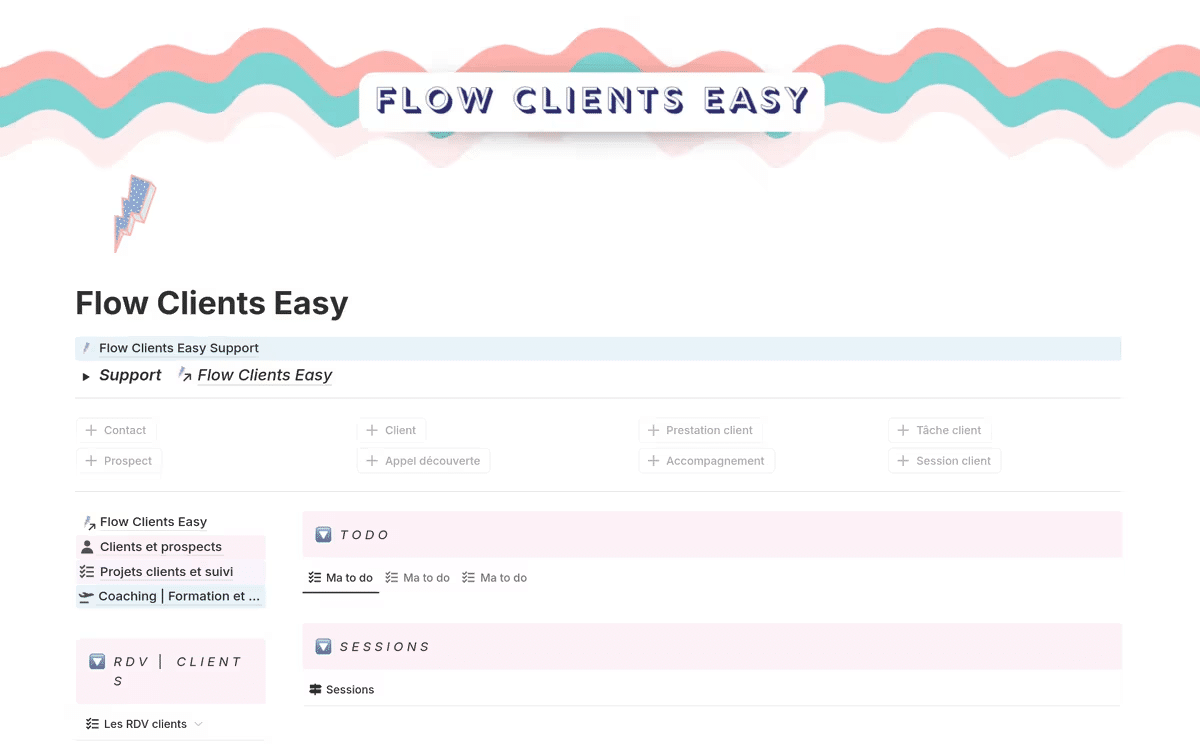
Task: Click the lightning bolt page icon
Action: pyautogui.click(x=135, y=213)
